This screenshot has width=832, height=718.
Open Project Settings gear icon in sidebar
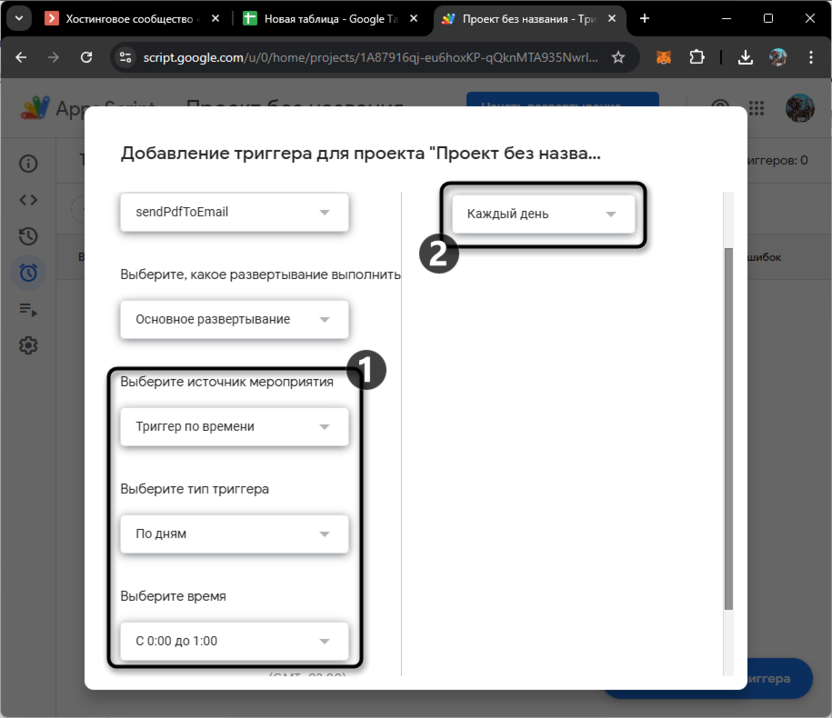28,345
